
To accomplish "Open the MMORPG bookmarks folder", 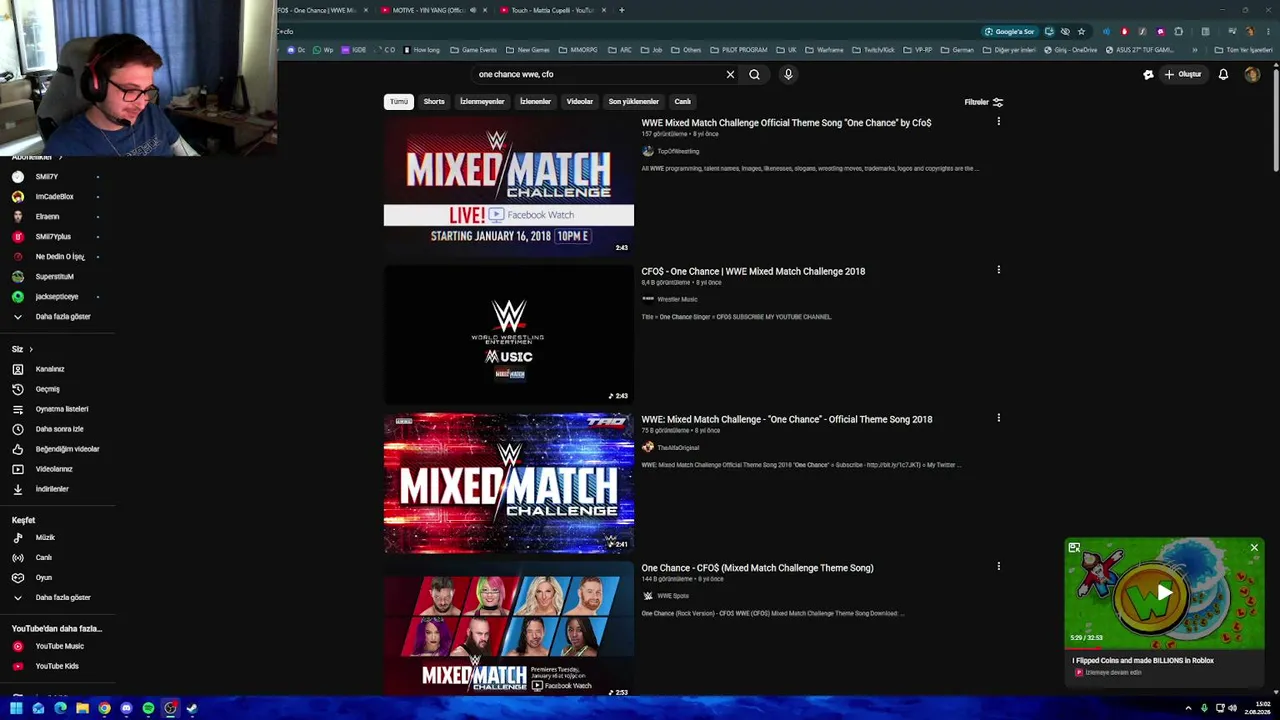I will point(579,49).
